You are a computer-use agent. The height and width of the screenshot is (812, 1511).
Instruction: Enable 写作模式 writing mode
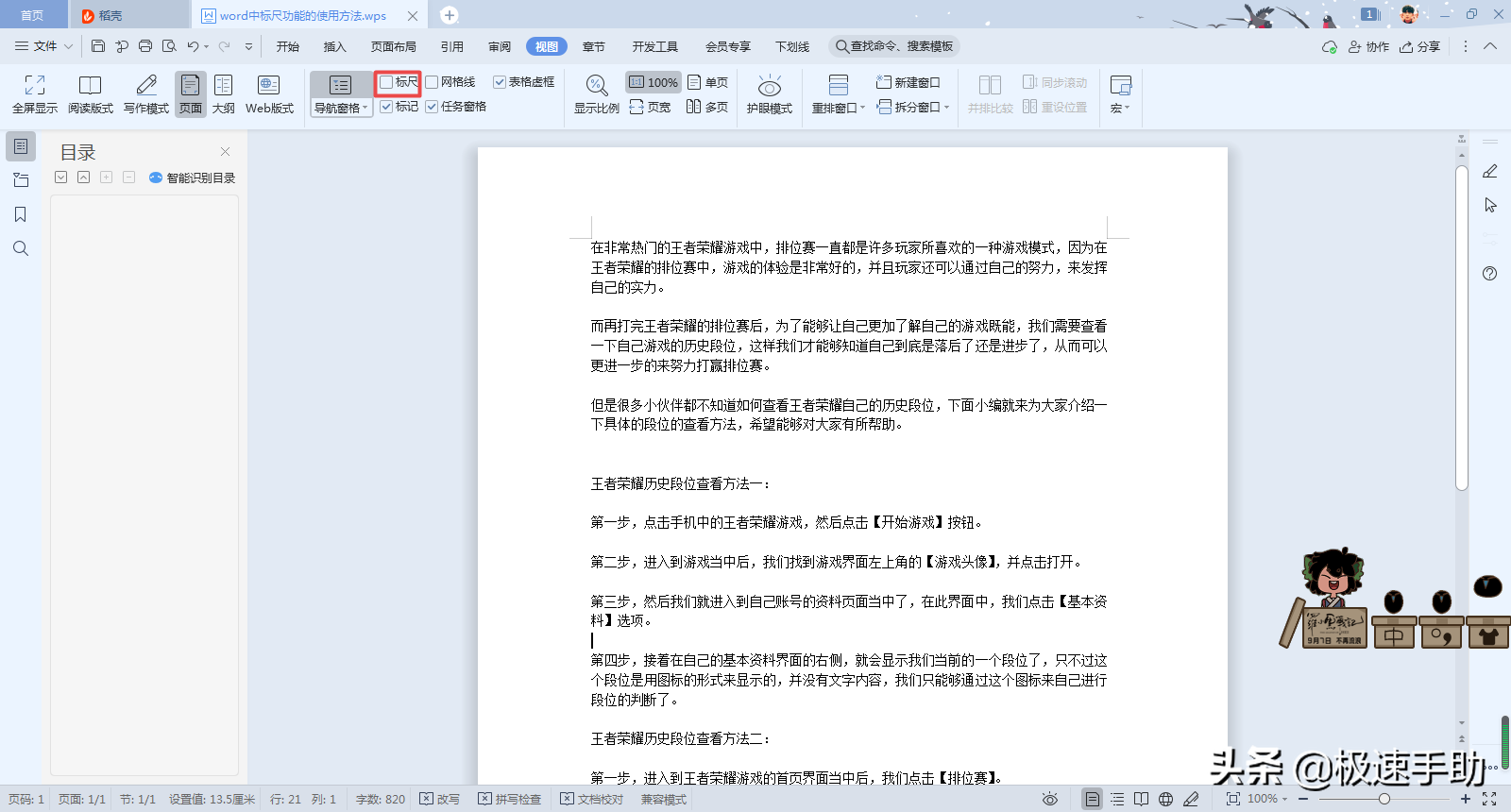[x=146, y=94]
